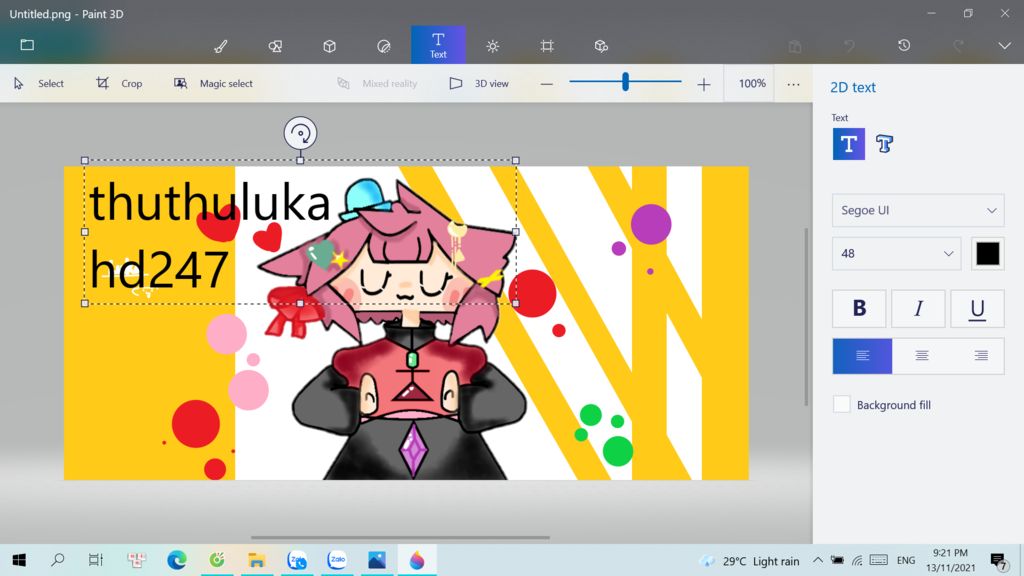Open the 29°C Light rain weather widget

[x=750, y=561]
